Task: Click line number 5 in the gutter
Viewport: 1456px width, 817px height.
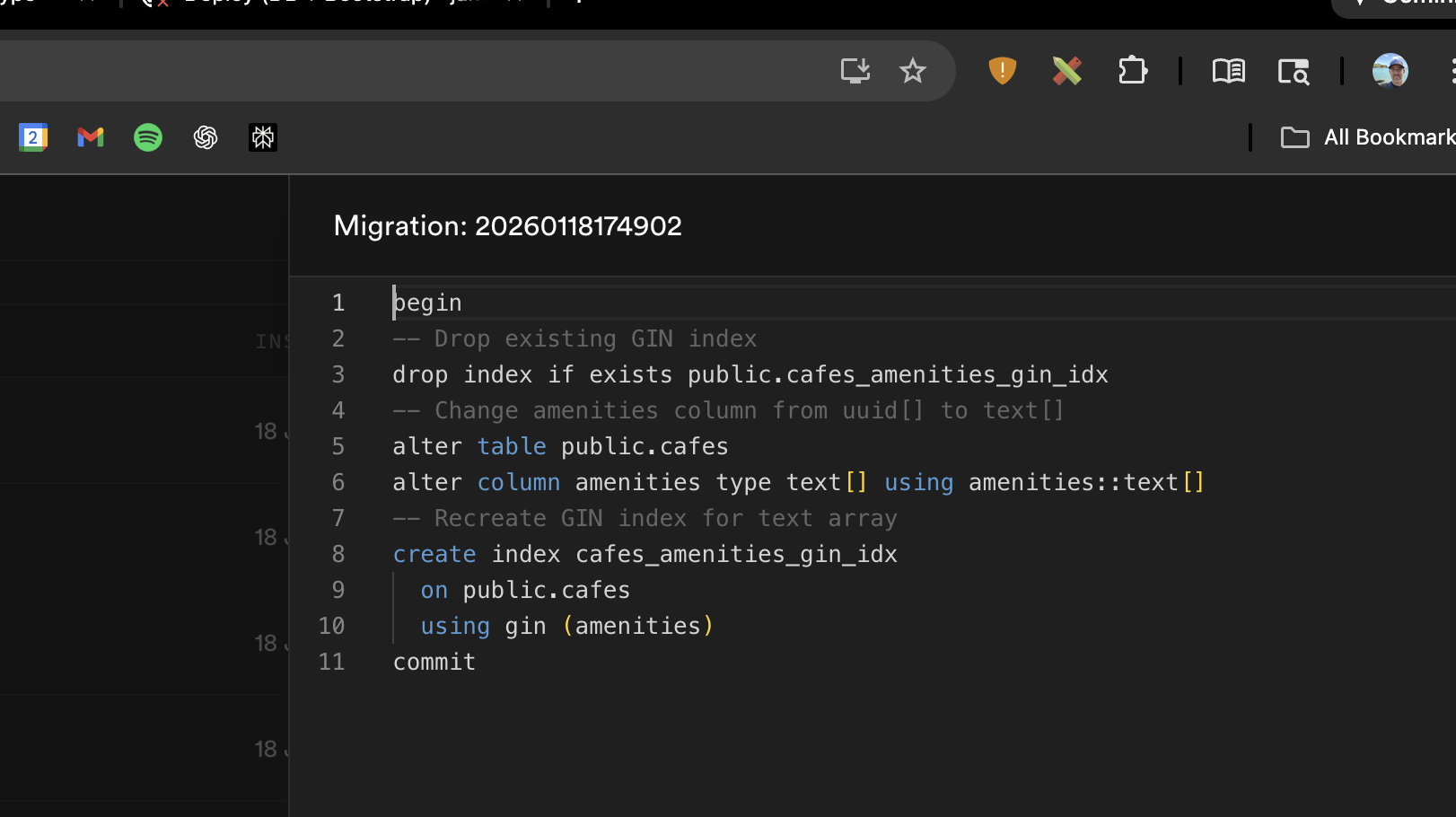Action: tap(338, 446)
